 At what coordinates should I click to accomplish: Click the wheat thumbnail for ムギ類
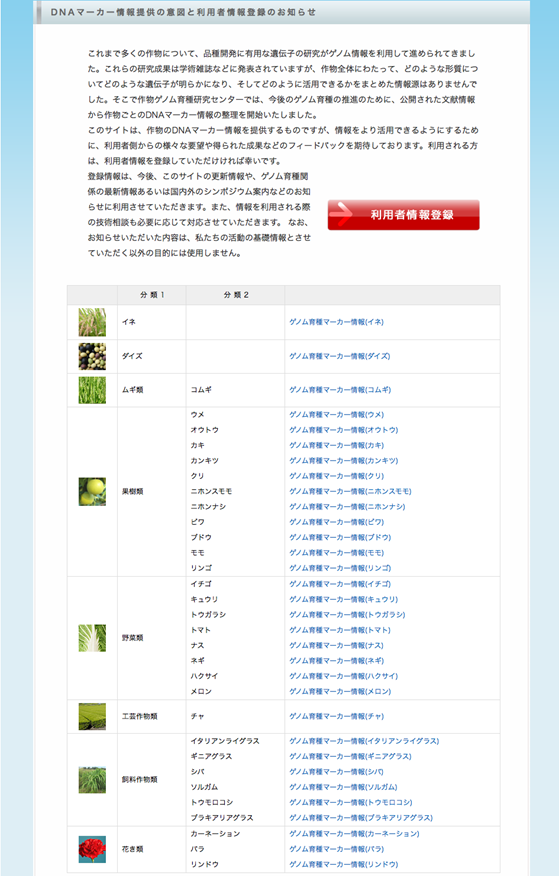pyautogui.click(x=92, y=390)
